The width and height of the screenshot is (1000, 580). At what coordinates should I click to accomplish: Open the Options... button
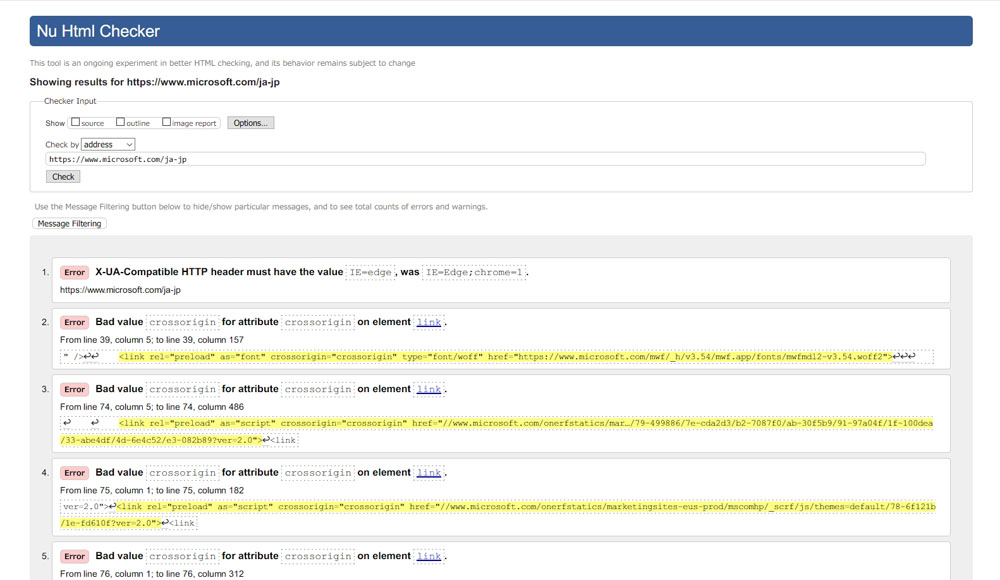[x=251, y=123]
